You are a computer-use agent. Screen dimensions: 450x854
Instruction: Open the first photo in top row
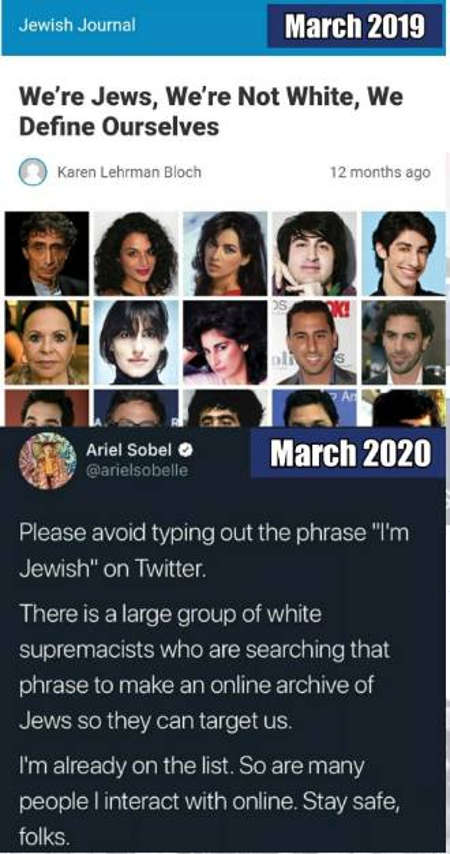(x=47, y=254)
